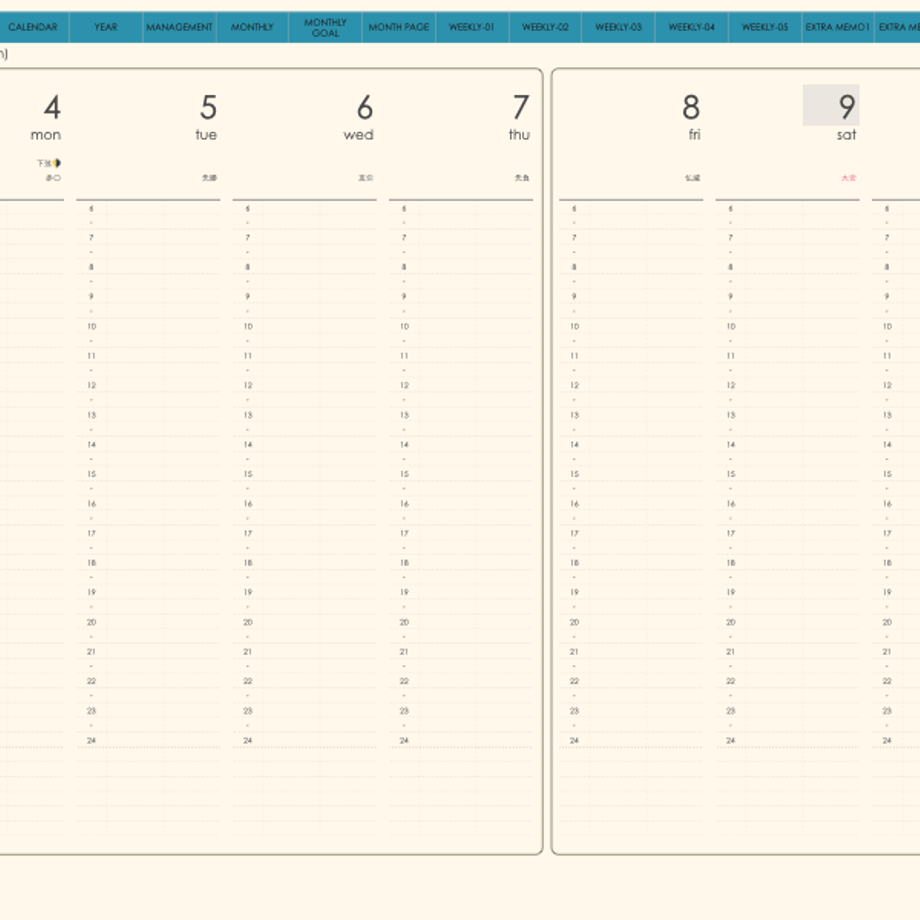Click hour 14 in Thursday's column
Image resolution: width=920 pixels, height=920 pixels.
(x=404, y=445)
